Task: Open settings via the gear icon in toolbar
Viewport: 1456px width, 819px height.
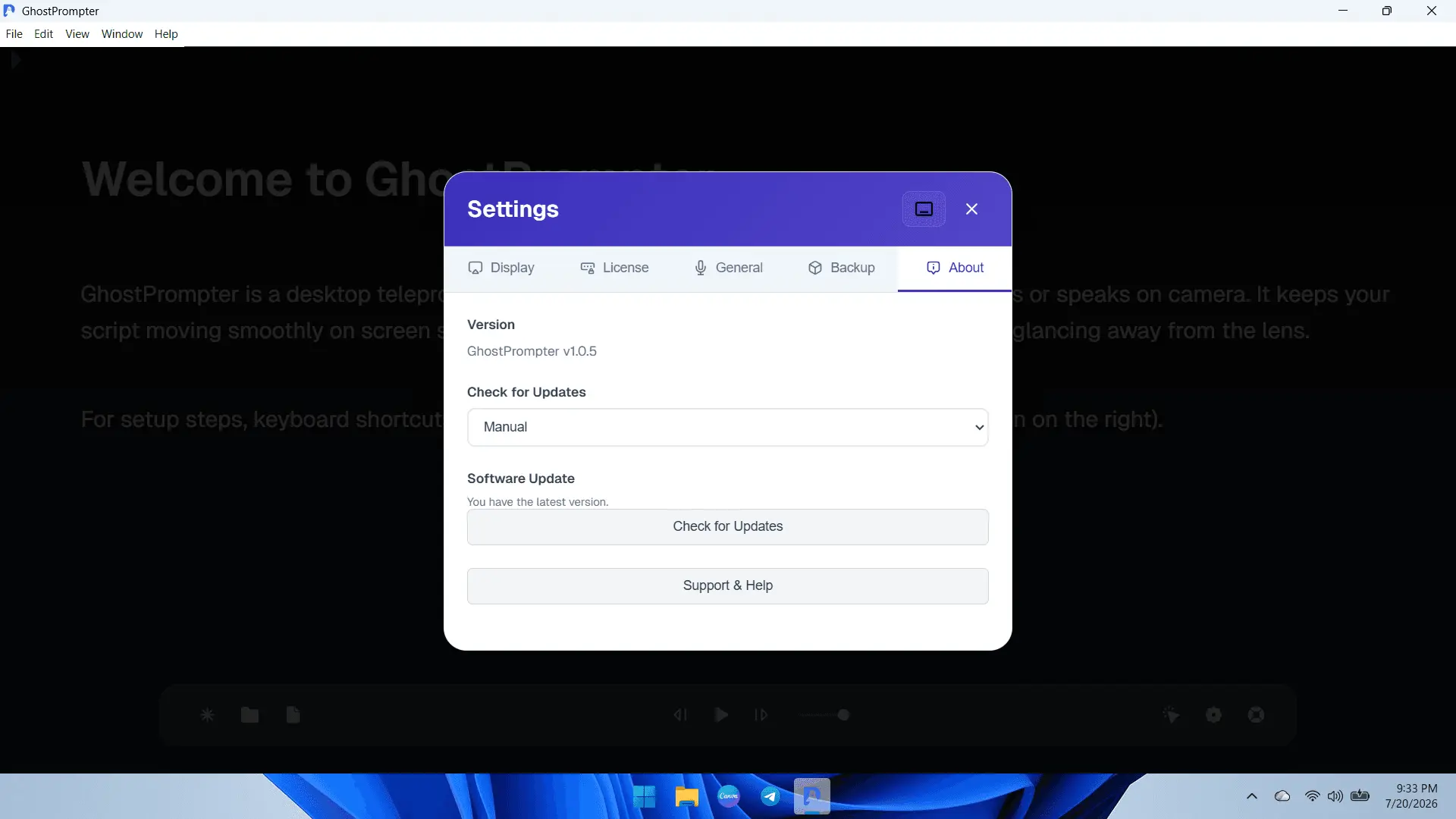Action: (1213, 715)
